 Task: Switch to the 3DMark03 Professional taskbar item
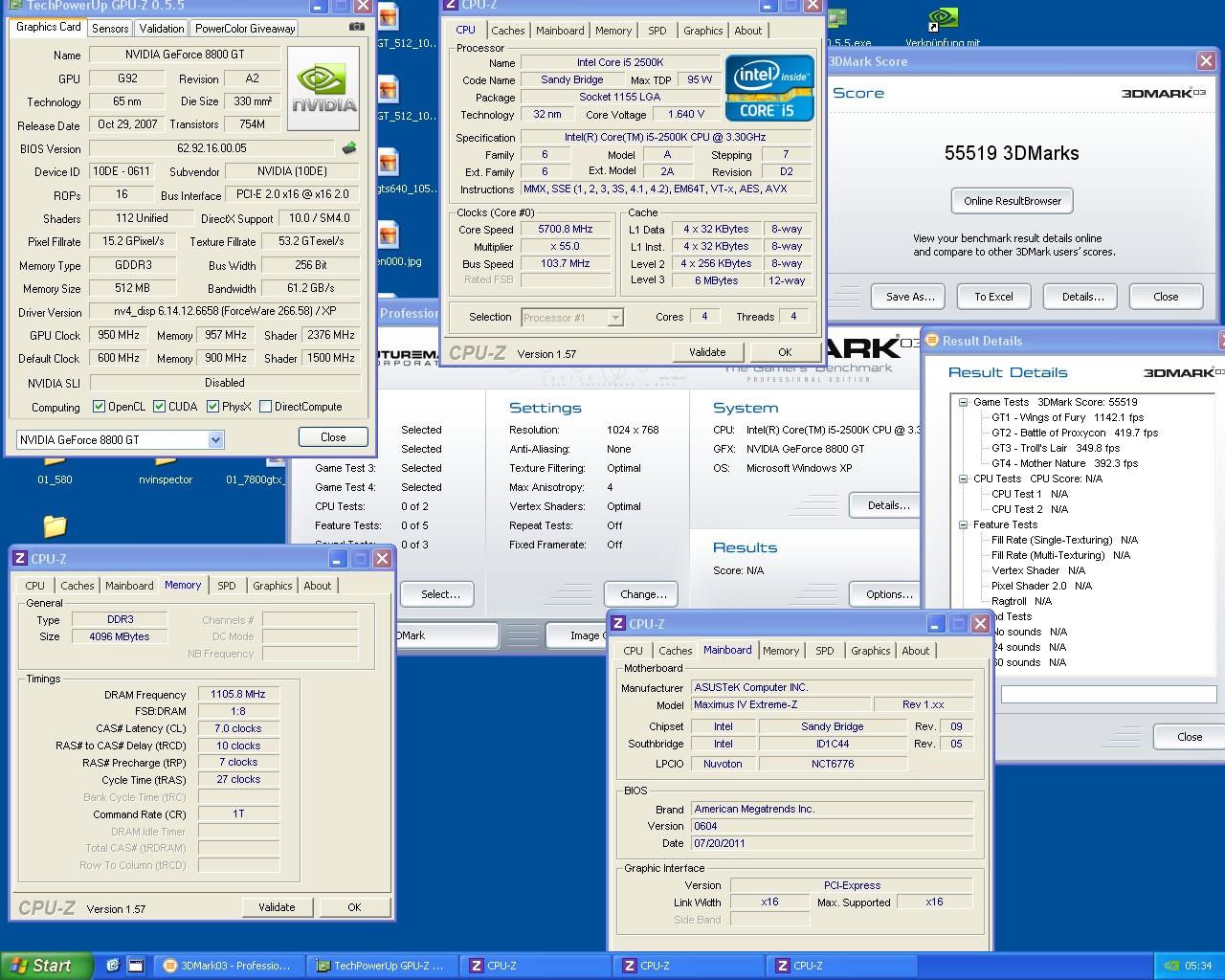[x=230, y=966]
